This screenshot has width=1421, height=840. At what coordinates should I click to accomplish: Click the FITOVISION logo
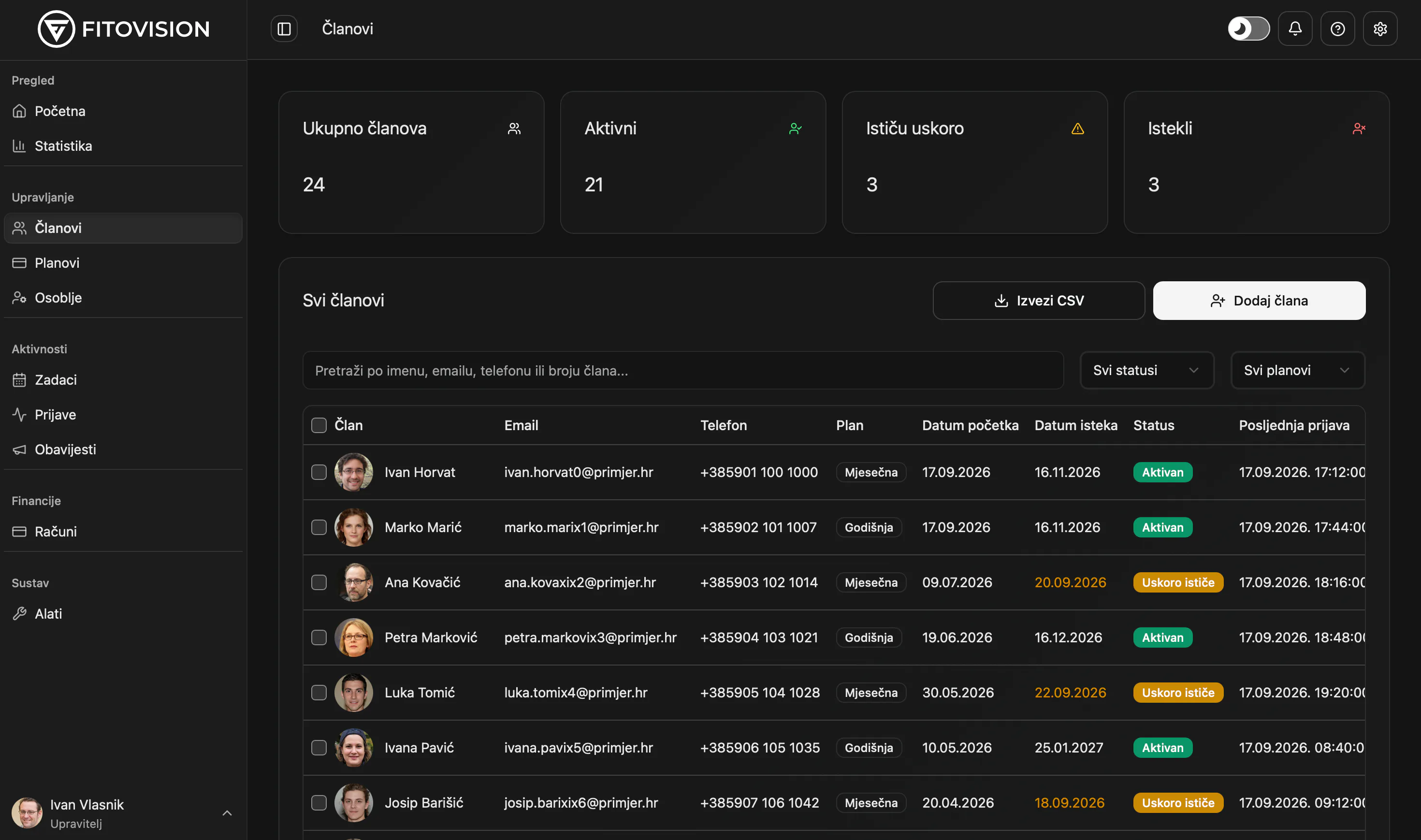coord(124,29)
